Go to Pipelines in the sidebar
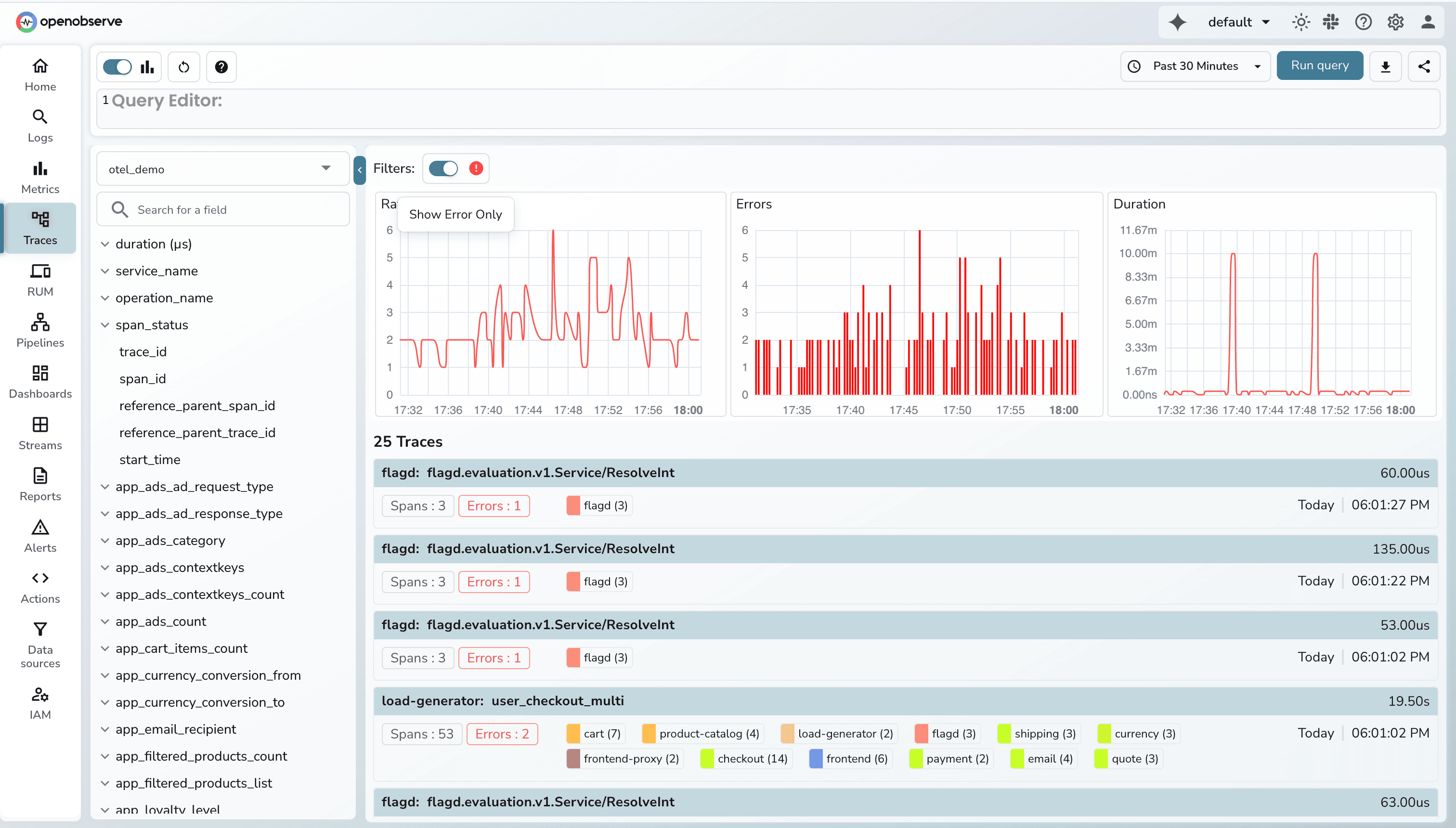1456x828 pixels. click(40, 330)
